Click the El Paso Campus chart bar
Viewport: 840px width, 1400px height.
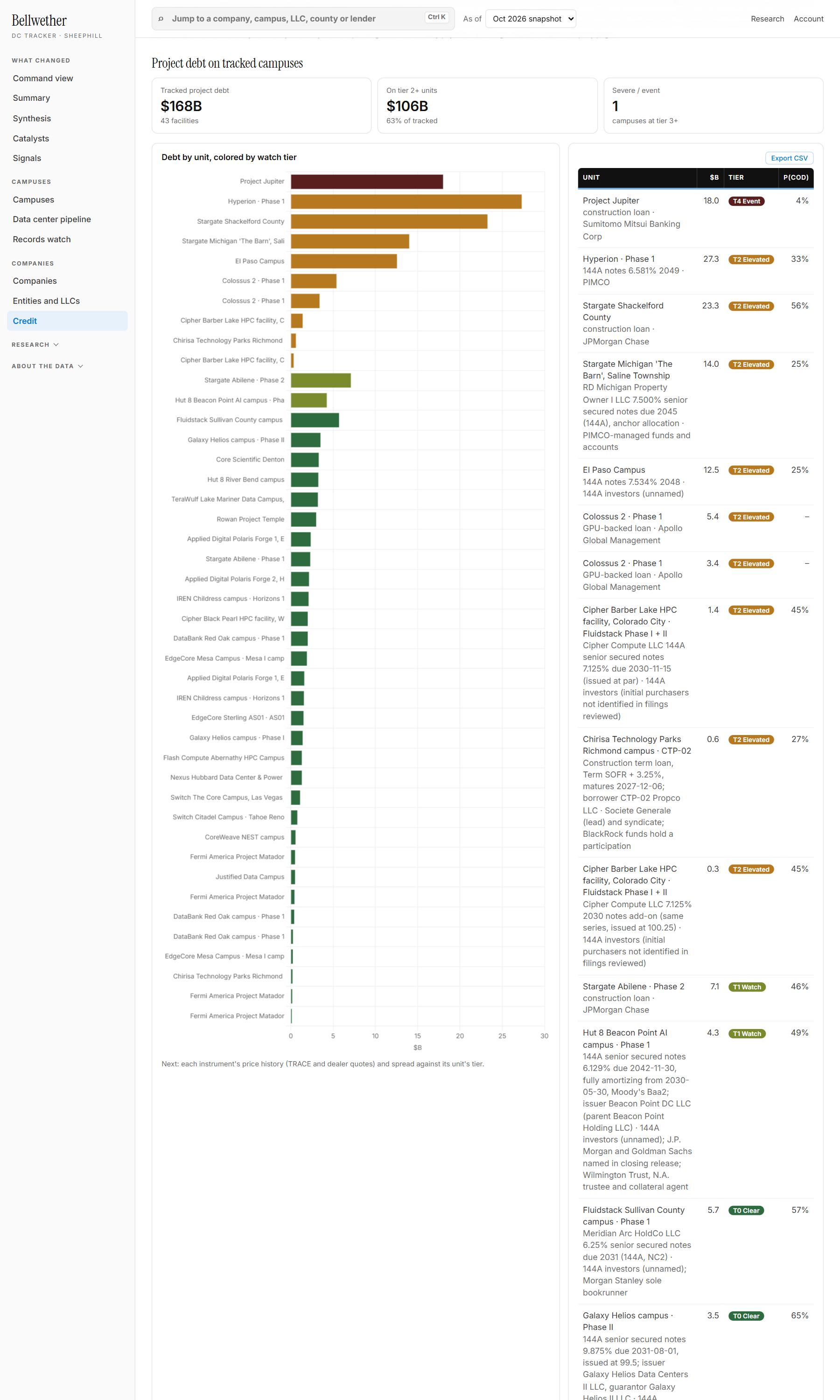[x=343, y=261]
